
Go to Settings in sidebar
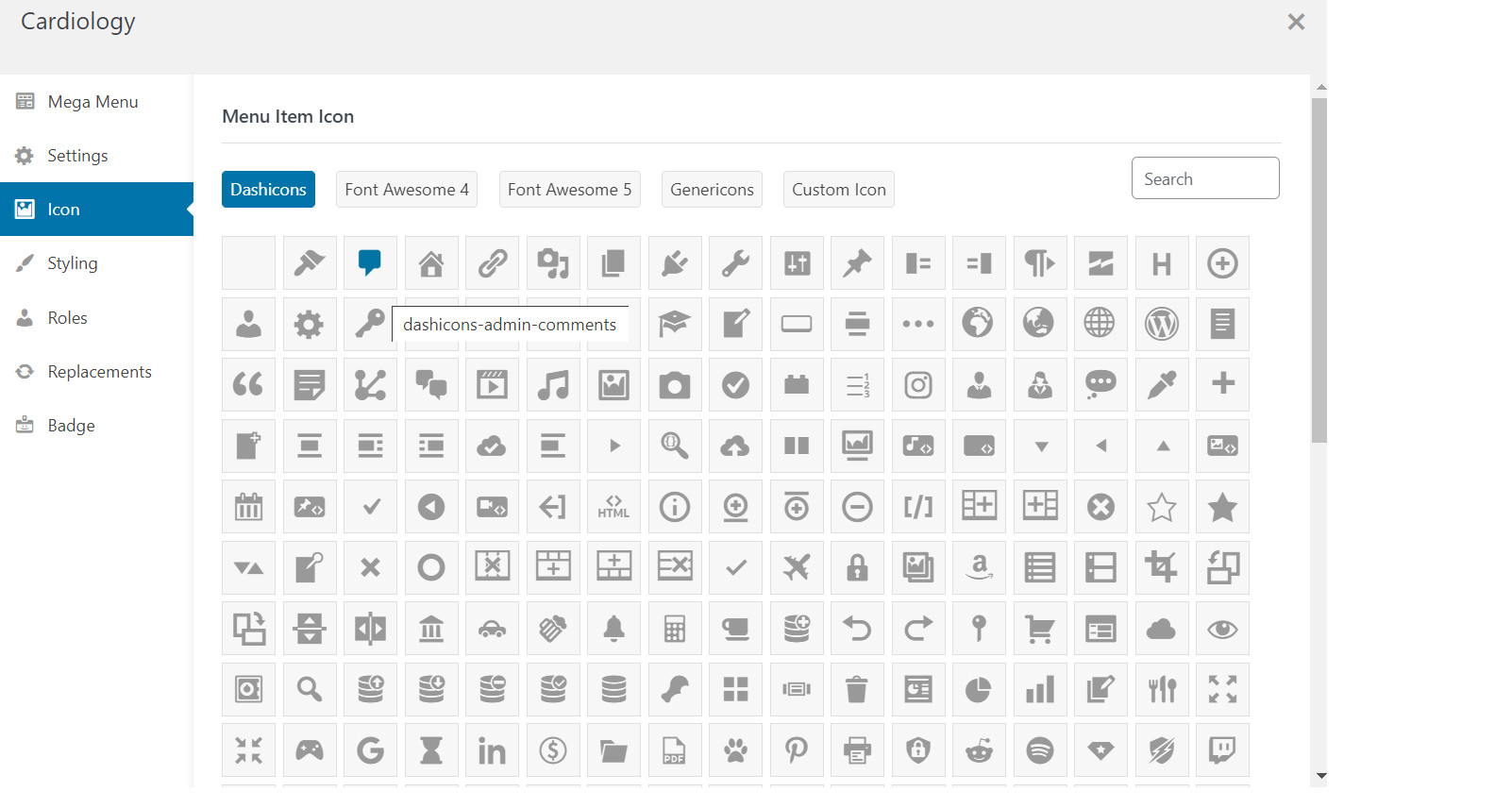point(96,155)
